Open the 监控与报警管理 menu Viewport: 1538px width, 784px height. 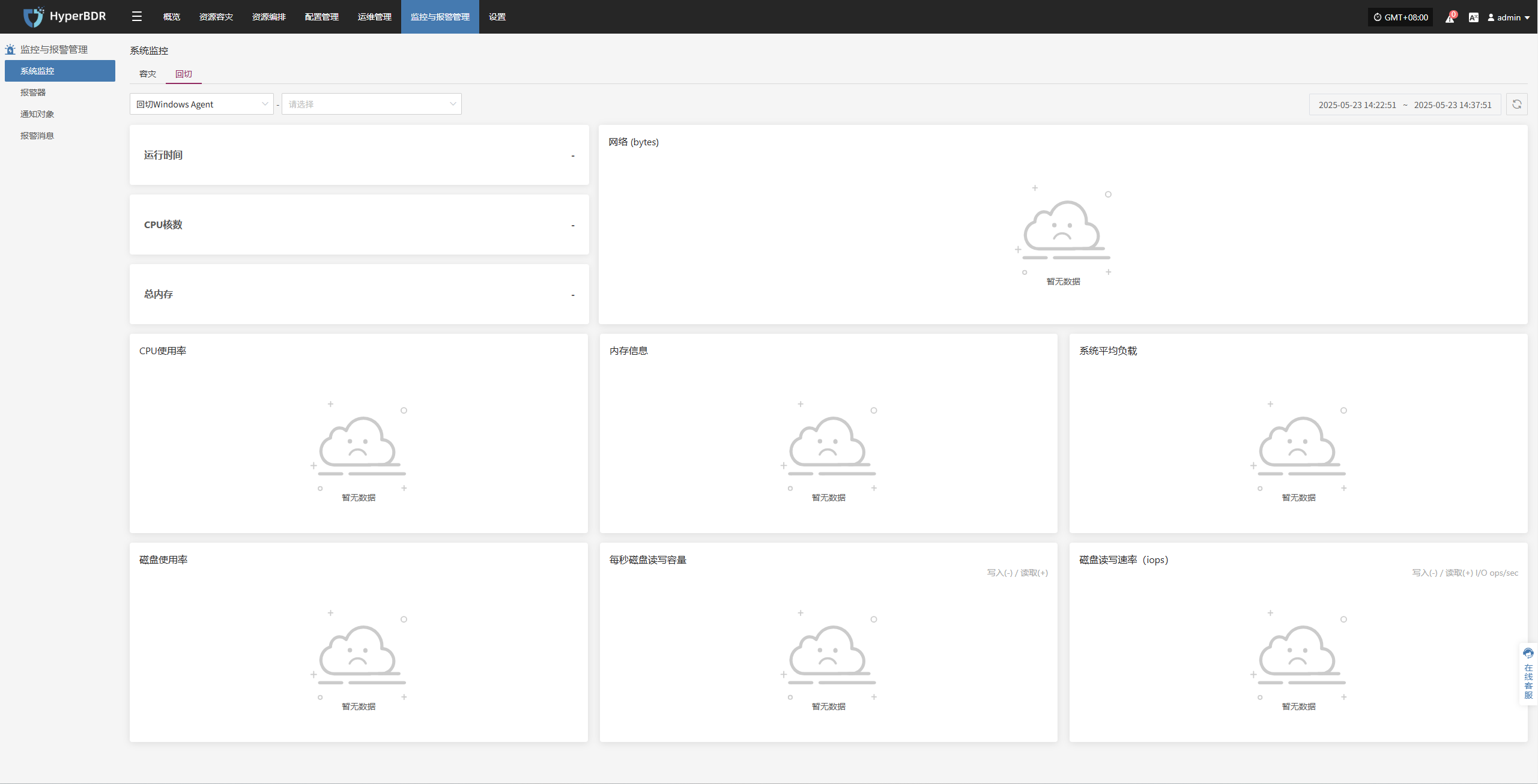pos(440,17)
